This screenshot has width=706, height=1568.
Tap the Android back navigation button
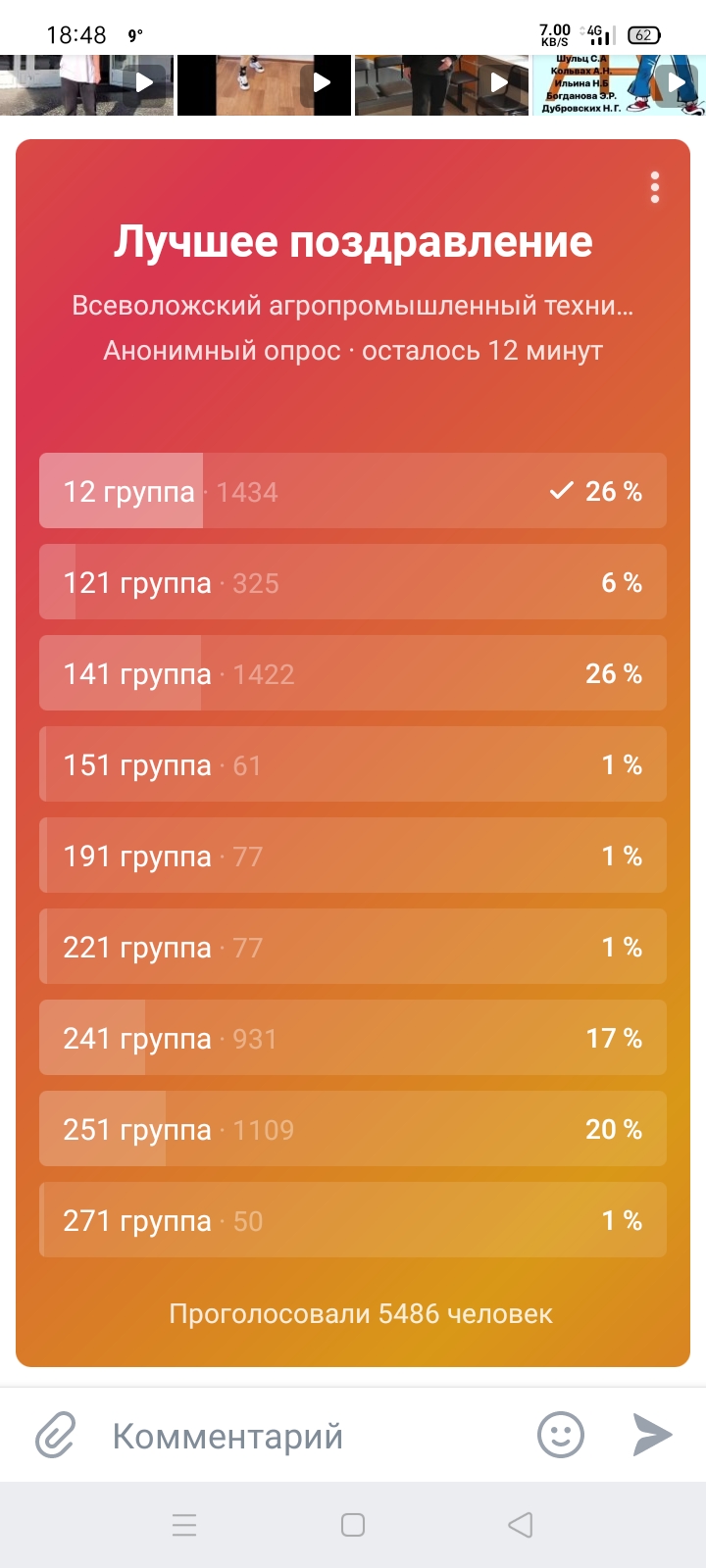coord(521,1525)
